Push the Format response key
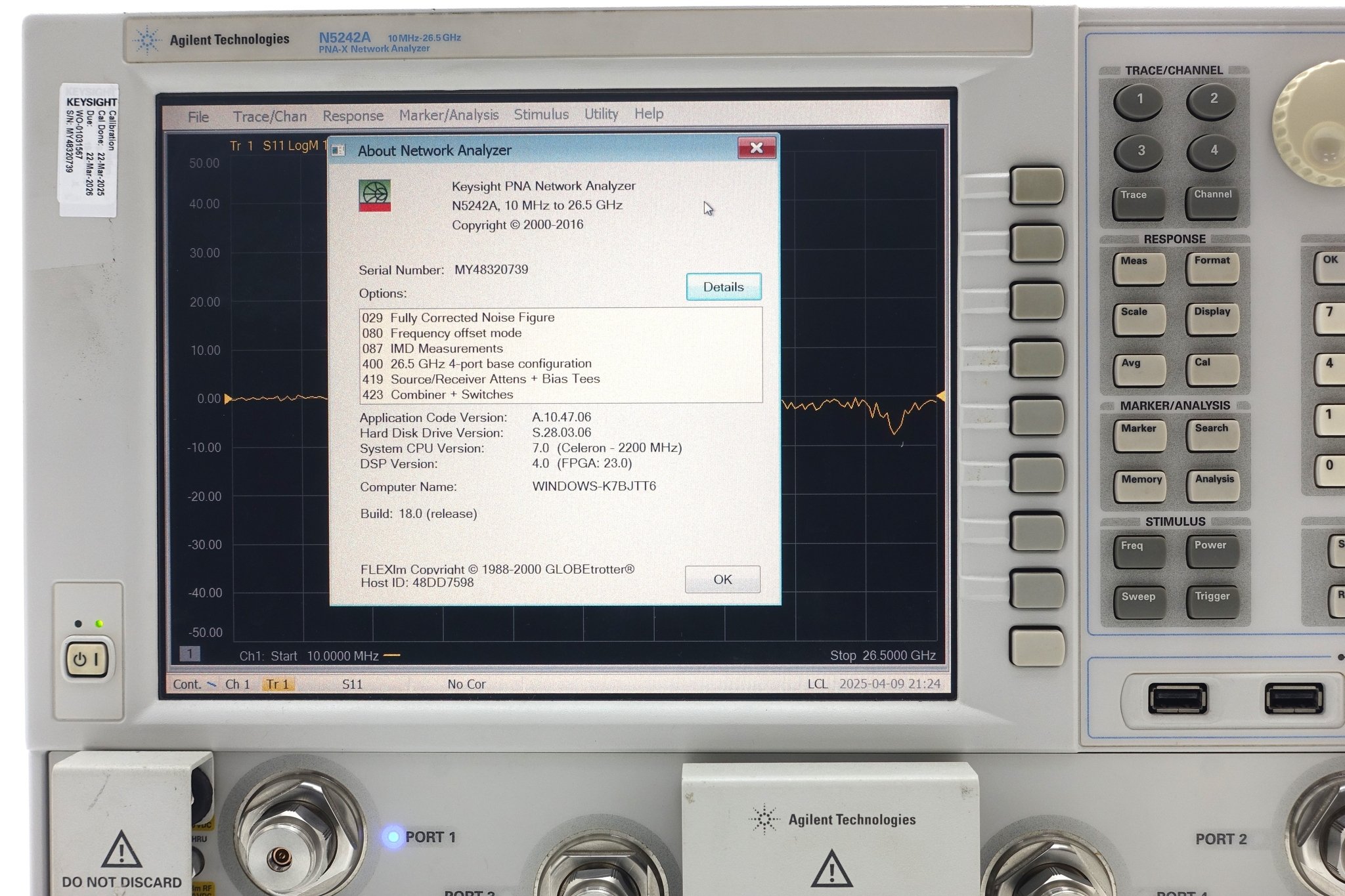1345x896 pixels. [1212, 269]
